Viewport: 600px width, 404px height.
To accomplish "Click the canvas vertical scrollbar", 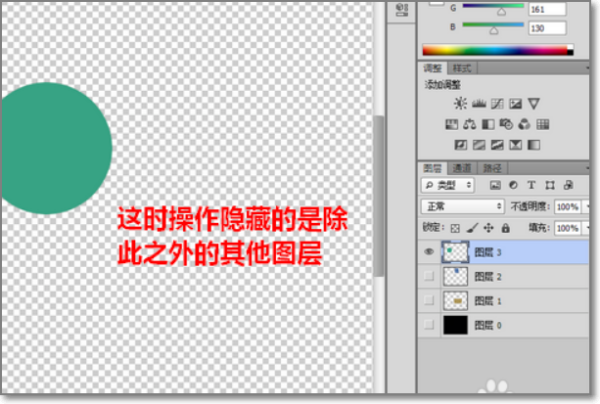I will pyautogui.click(x=379, y=195).
